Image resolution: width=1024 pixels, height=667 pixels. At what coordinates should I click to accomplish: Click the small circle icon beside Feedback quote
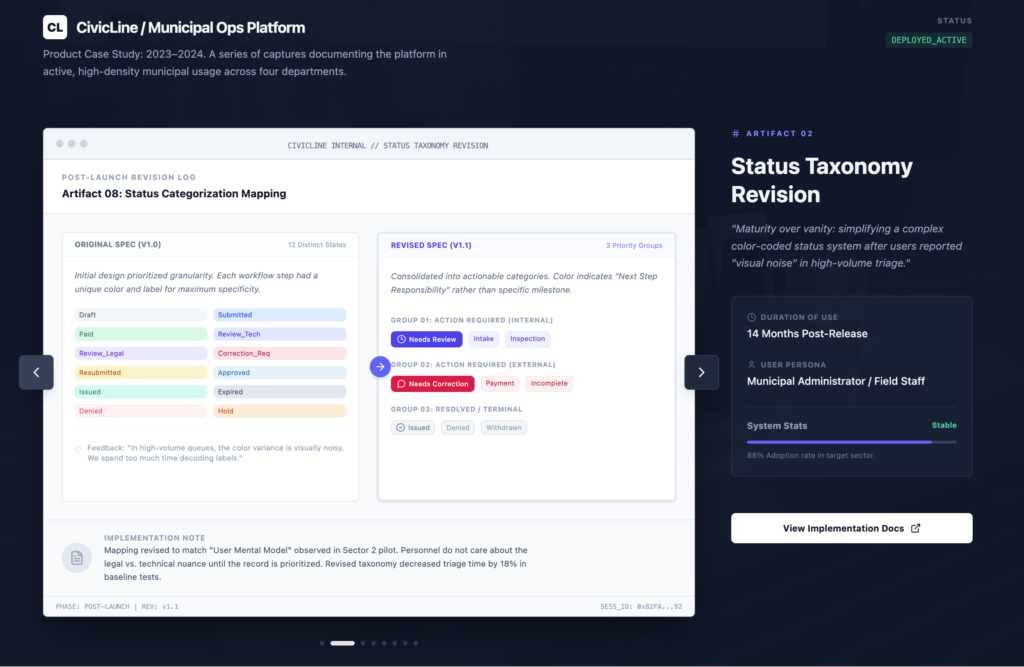(x=78, y=449)
